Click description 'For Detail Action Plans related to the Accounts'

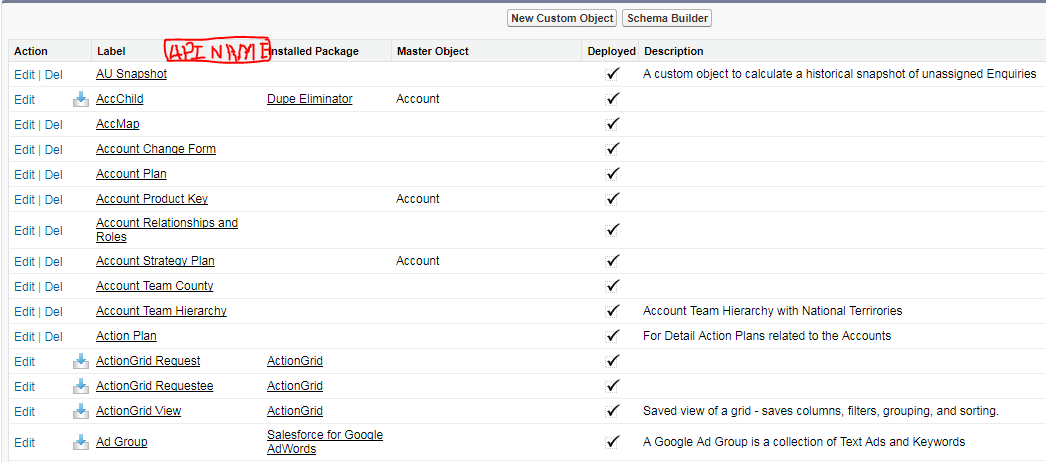[767, 336]
